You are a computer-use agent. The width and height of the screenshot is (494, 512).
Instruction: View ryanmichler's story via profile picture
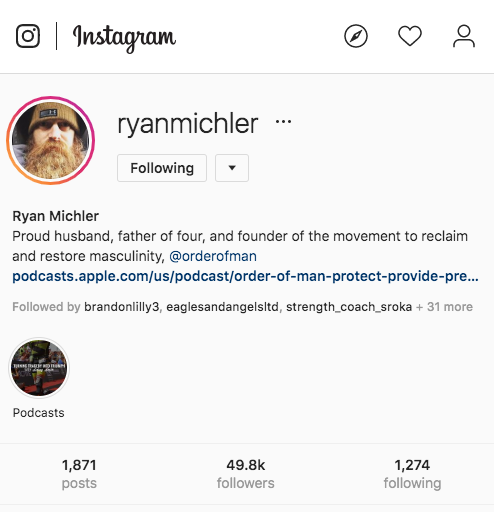point(51,140)
